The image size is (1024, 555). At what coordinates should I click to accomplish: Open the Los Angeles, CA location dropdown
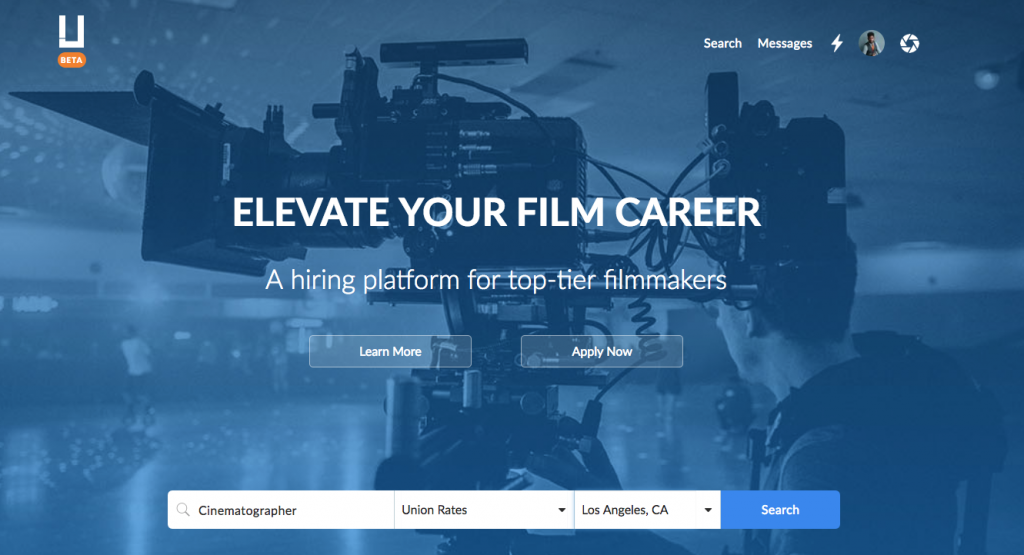coord(647,510)
